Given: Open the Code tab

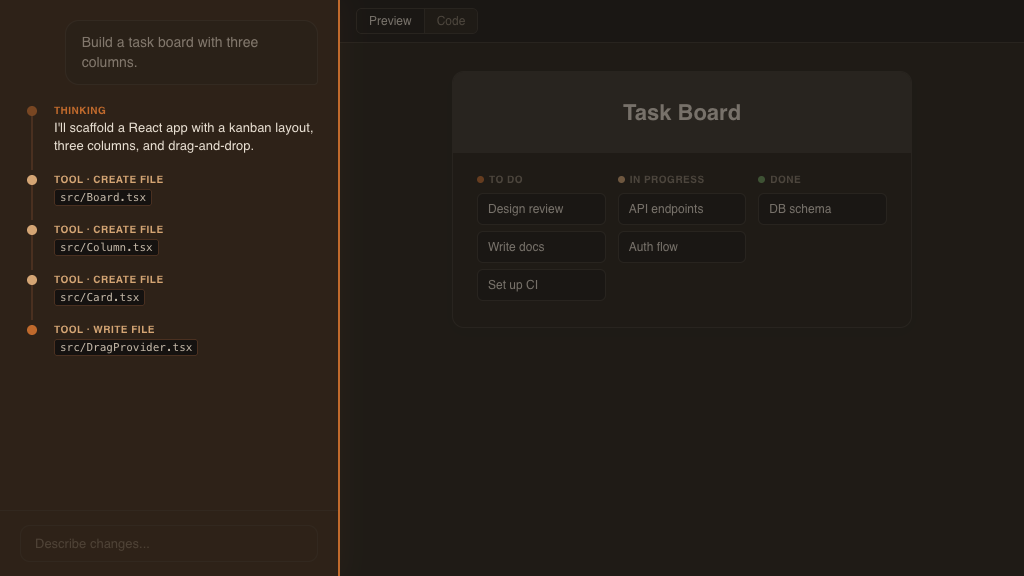Looking at the screenshot, I should tap(451, 20).
